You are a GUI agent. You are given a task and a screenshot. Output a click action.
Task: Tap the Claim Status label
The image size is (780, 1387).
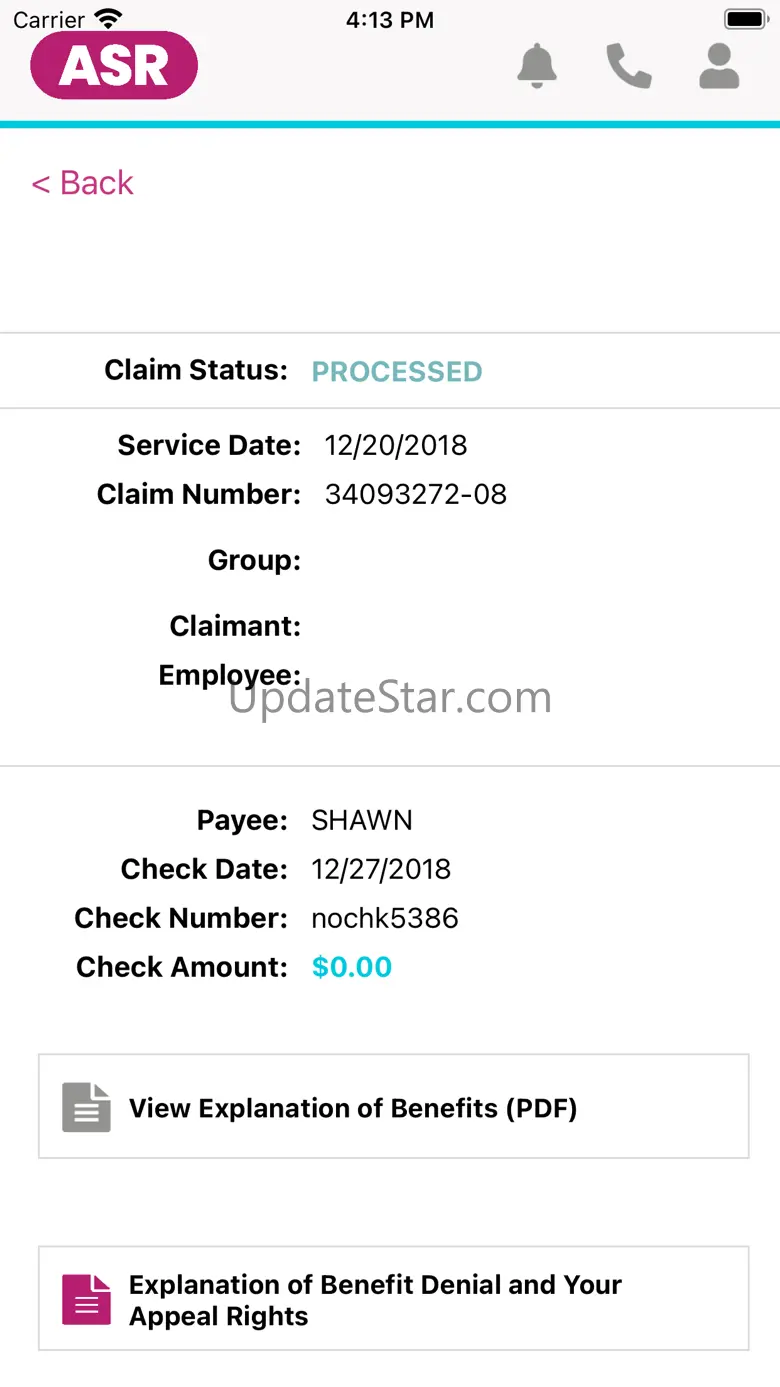(x=196, y=370)
